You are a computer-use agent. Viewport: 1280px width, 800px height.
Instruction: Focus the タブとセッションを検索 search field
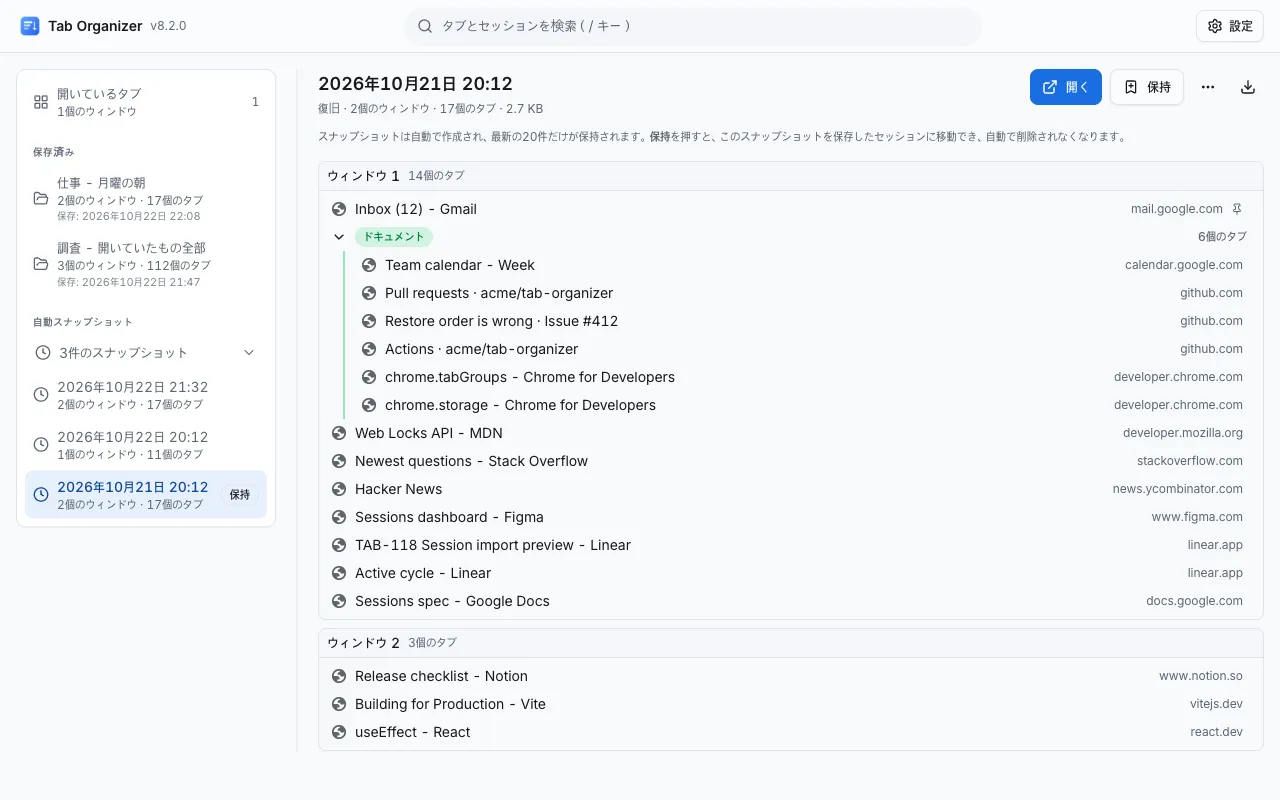[693, 26]
